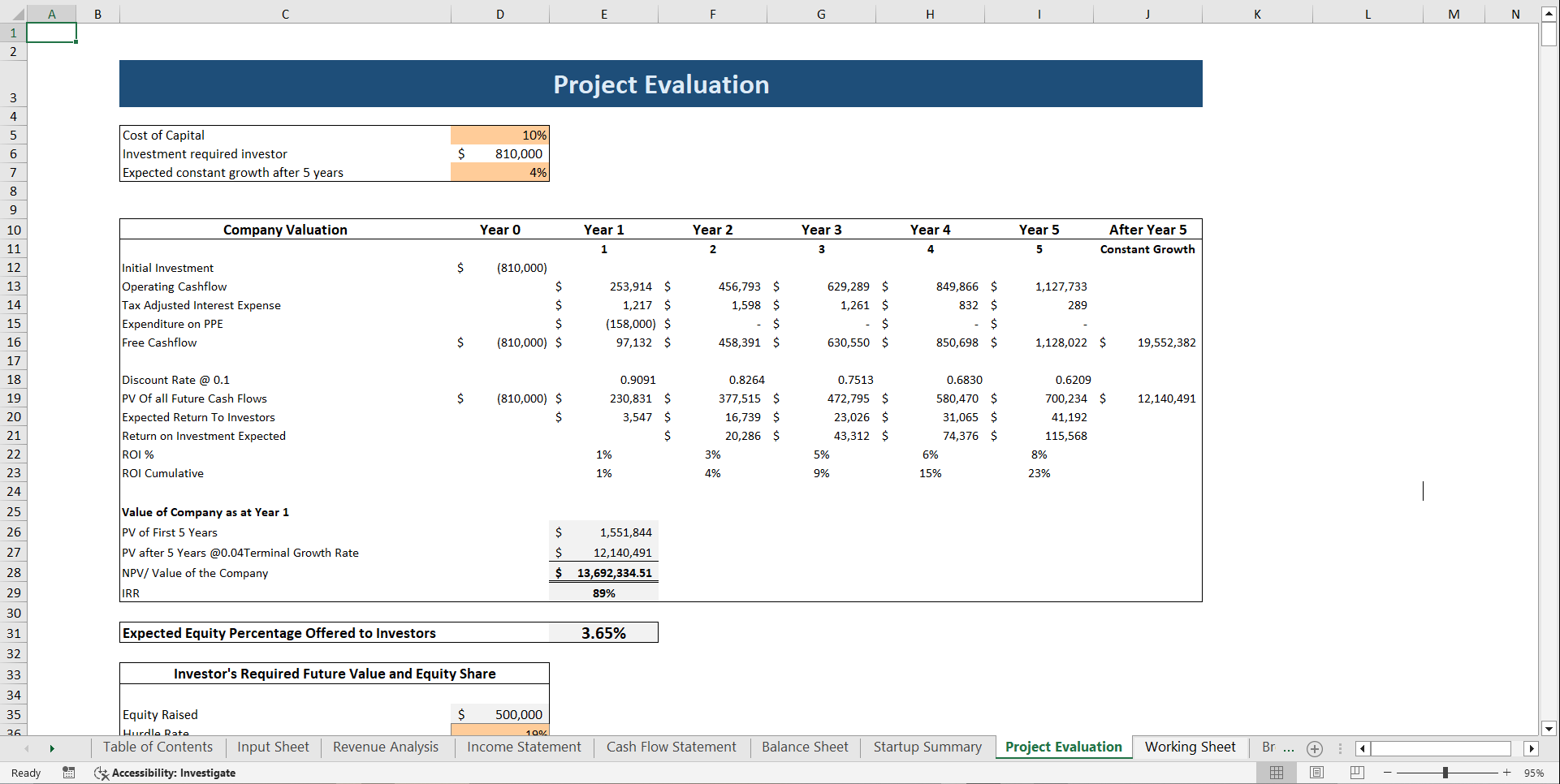Select the Startup Summary tab

tap(927, 747)
